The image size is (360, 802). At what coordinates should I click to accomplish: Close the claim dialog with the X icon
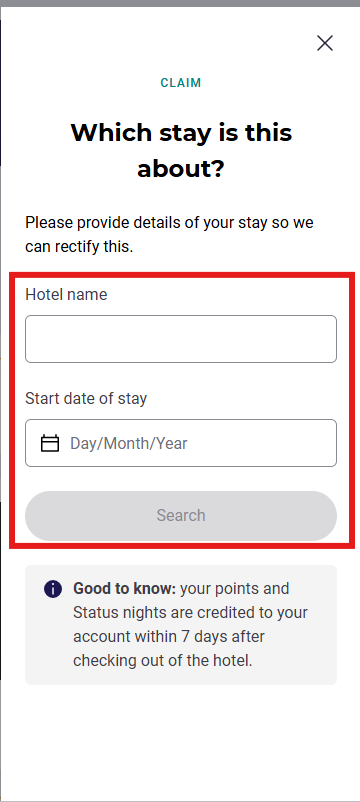325,43
